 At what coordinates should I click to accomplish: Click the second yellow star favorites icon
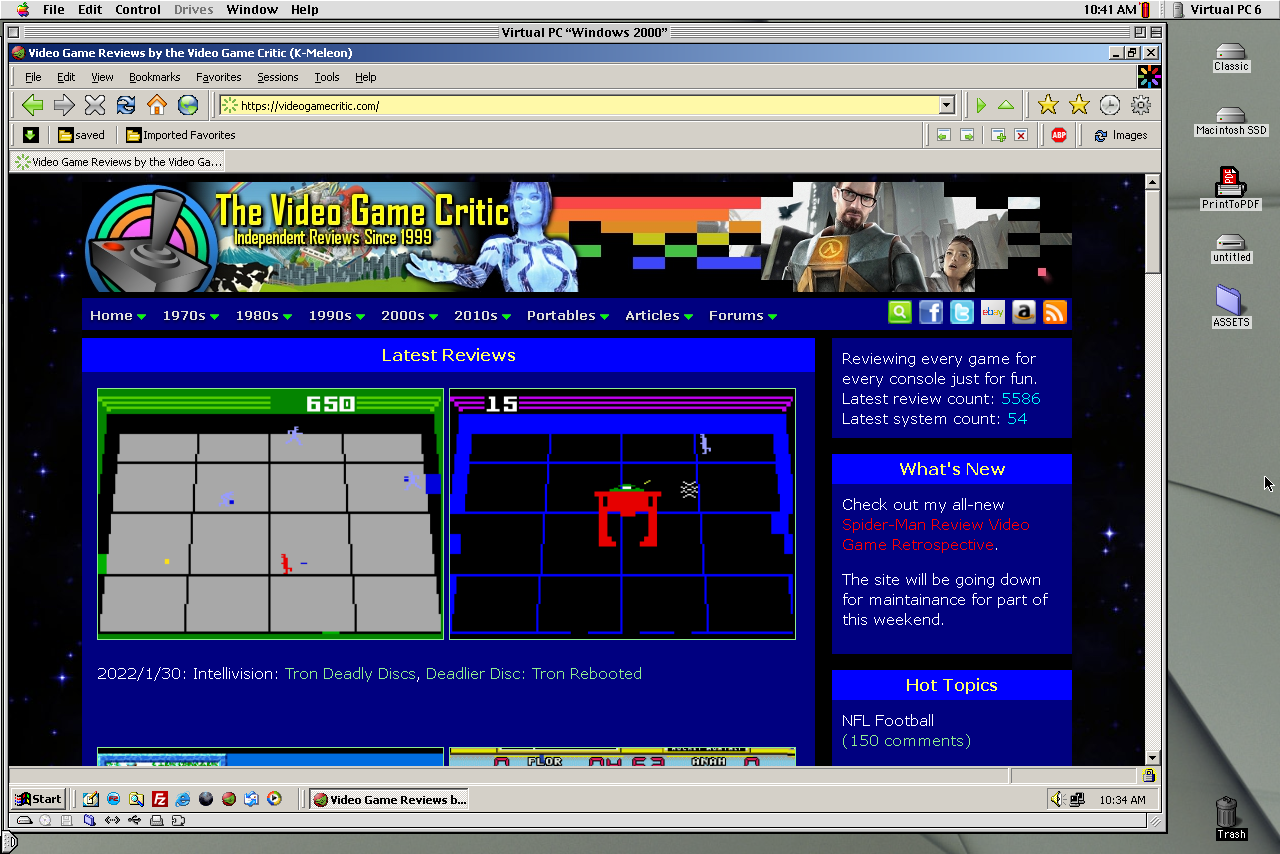pyautogui.click(x=1079, y=105)
